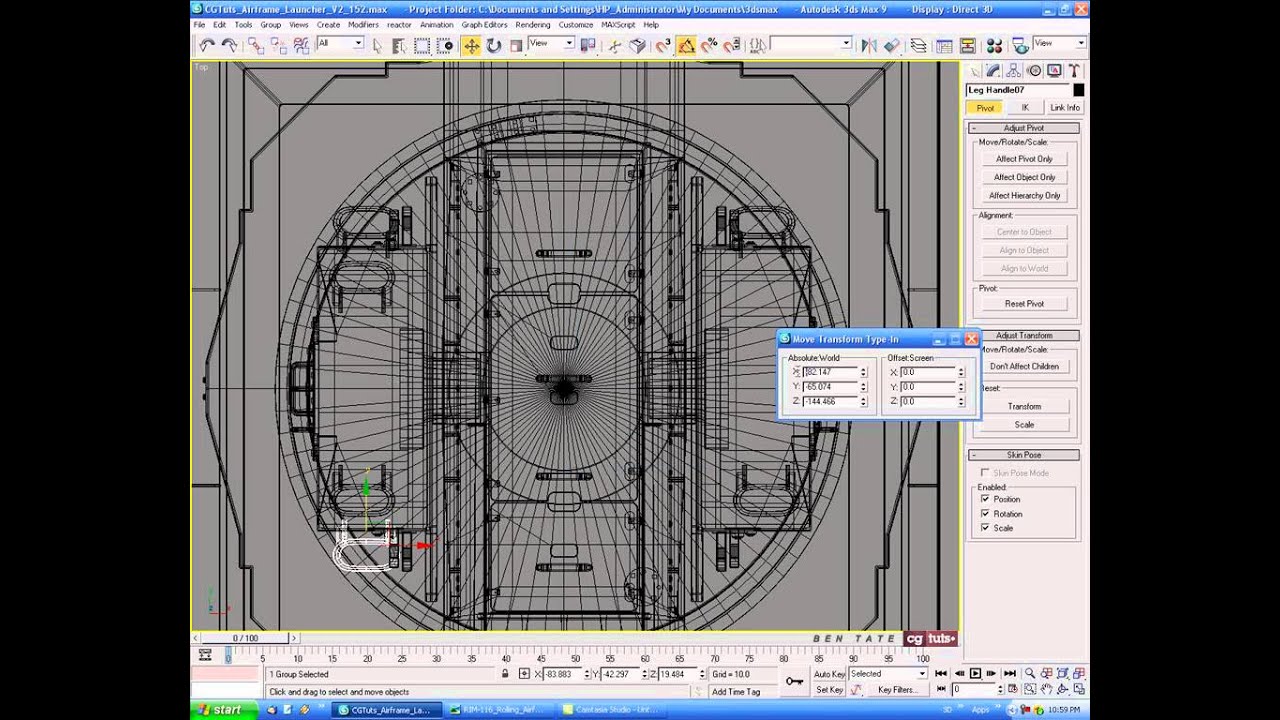The height and width of the screenshot is (720, 1280).
Task: Toggle Affect Pivot Only mode
Action: pyautogui.click(x=1024, y=159)
